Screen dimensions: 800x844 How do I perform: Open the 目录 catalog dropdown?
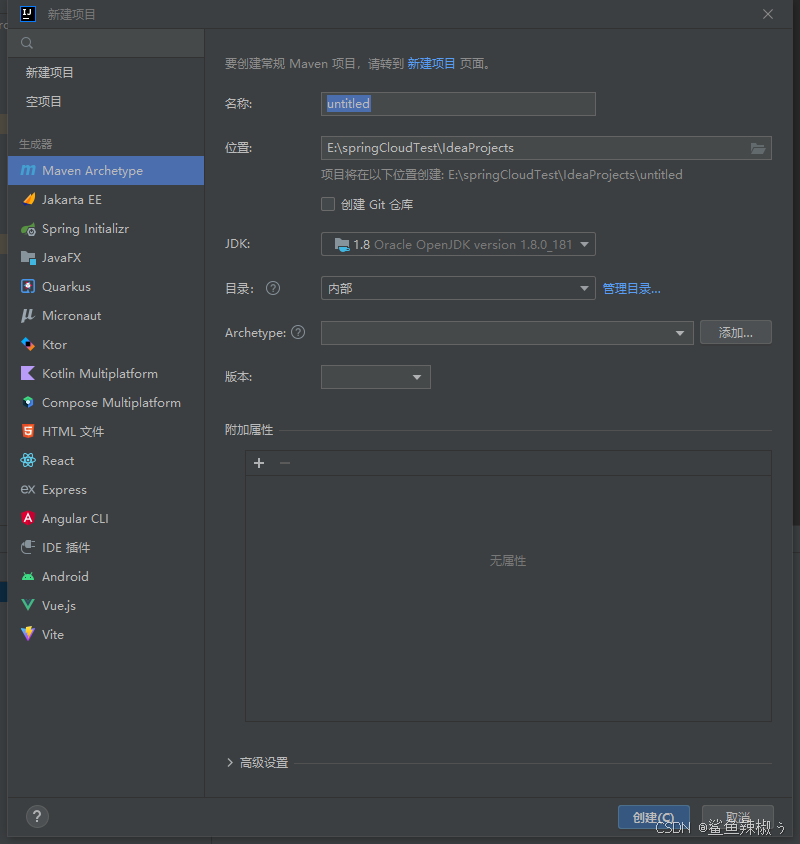[458, 289]
